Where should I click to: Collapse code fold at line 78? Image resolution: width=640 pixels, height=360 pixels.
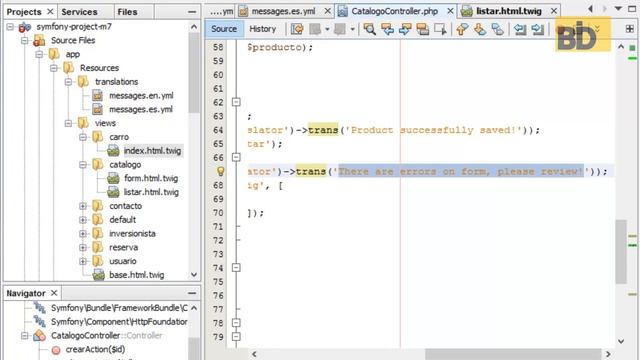(236, 323)
